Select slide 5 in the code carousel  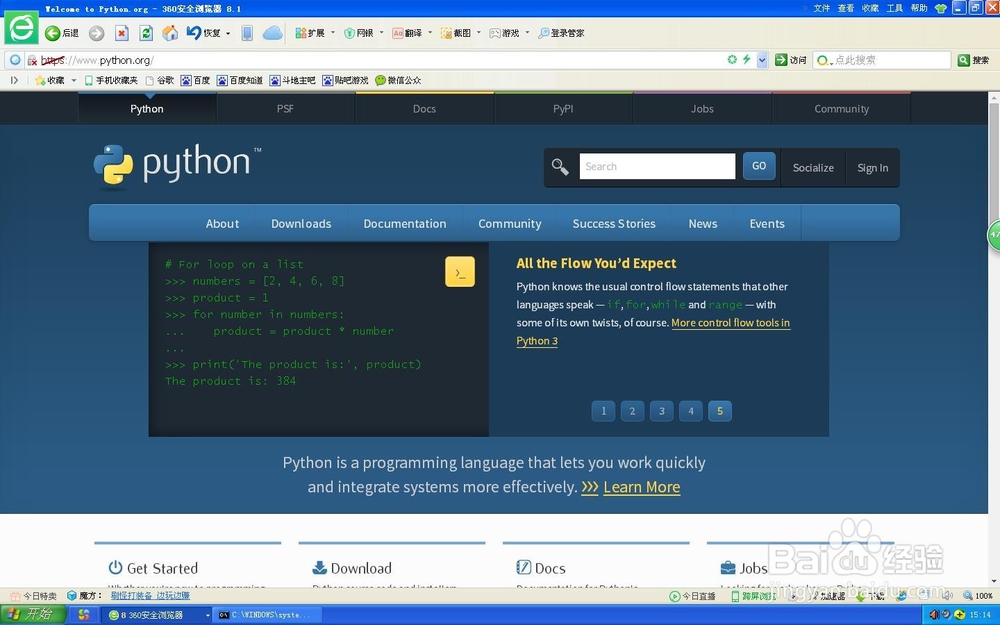[720, 411]
